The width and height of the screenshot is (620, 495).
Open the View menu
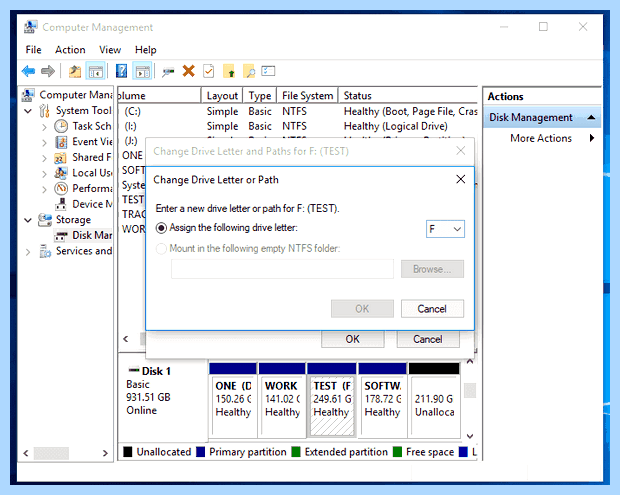110,50
